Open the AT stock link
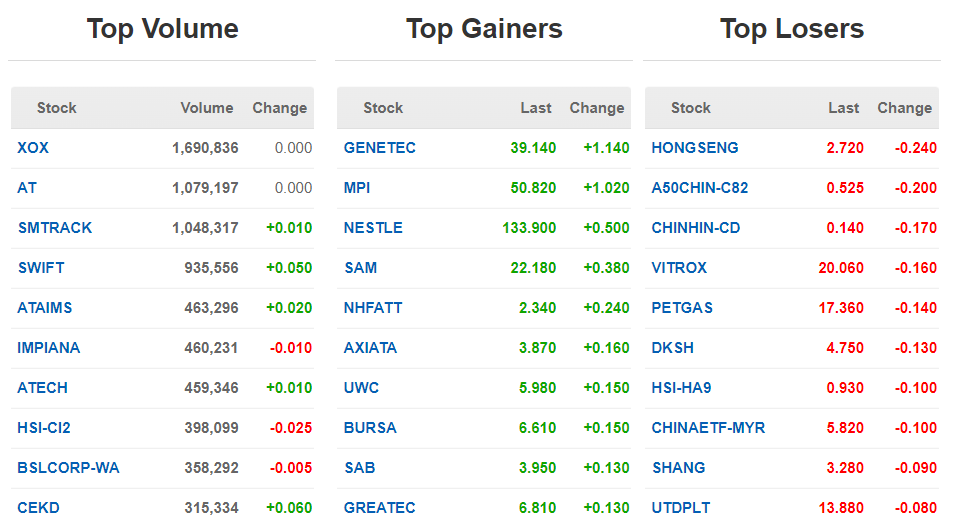Screen dimensions: 954x526 point(27,188)
